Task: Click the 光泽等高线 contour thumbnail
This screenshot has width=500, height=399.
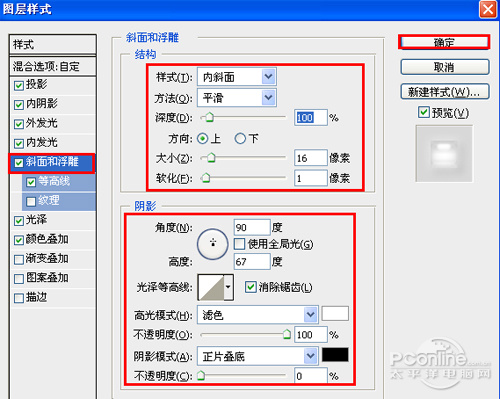Action: (x=211, y=287)
